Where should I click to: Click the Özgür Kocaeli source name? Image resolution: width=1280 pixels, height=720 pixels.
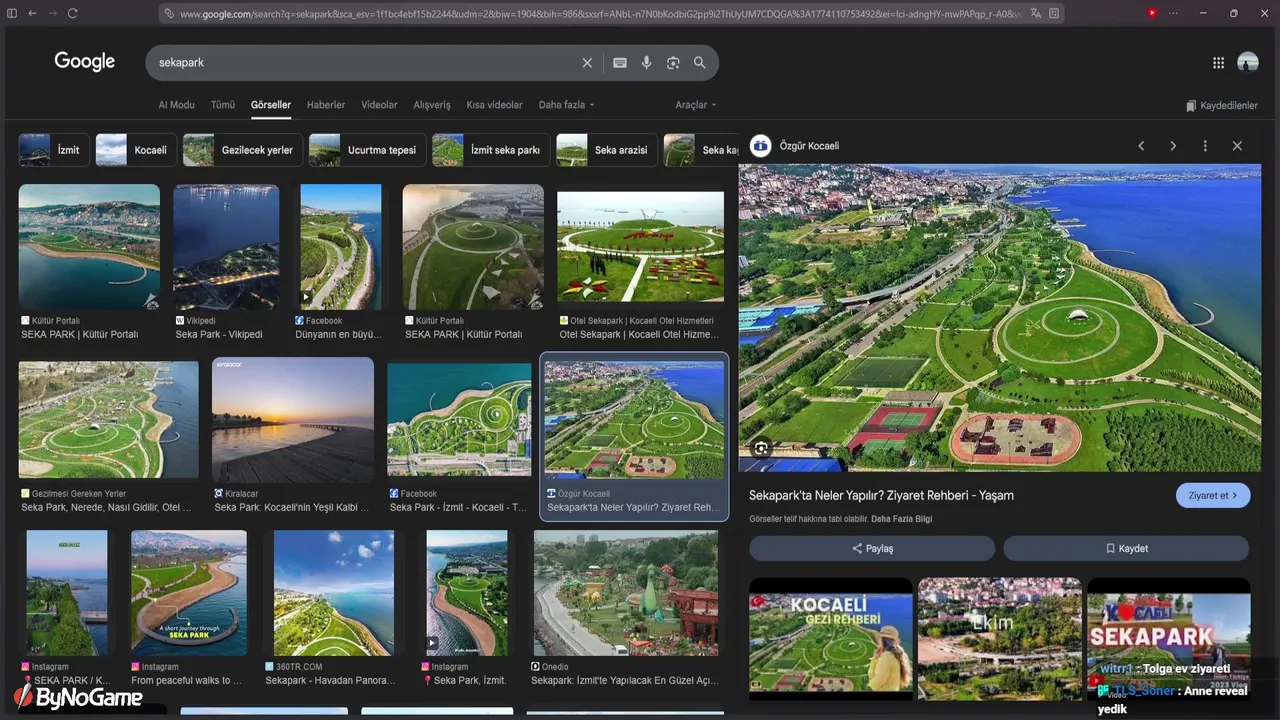pos(809,146)
